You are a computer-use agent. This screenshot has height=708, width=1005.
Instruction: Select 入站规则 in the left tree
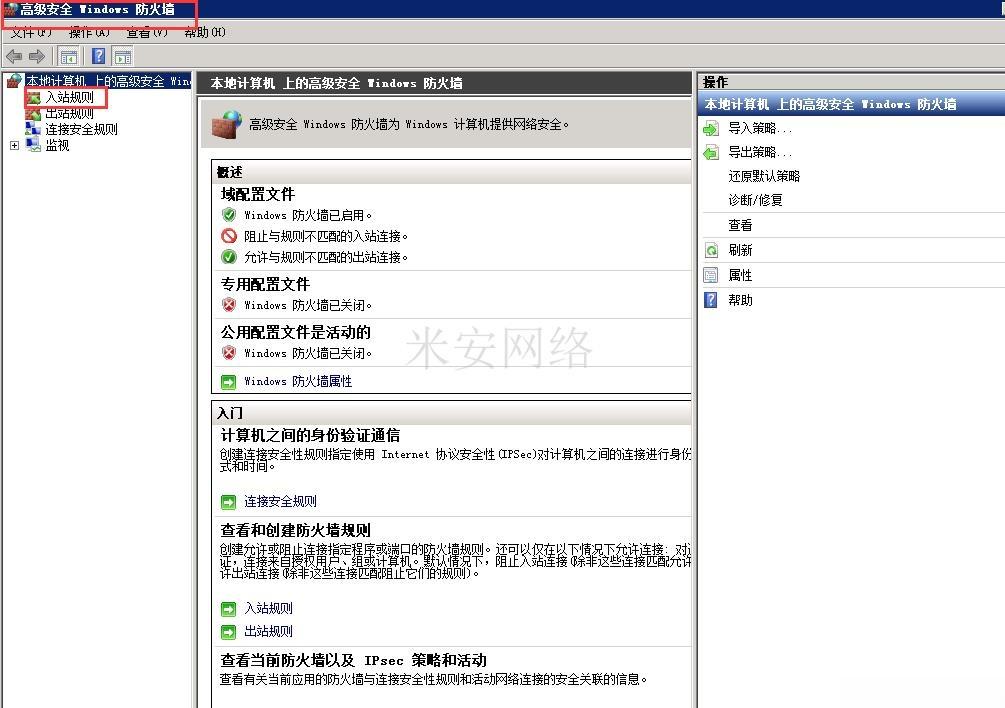(70, 97)
